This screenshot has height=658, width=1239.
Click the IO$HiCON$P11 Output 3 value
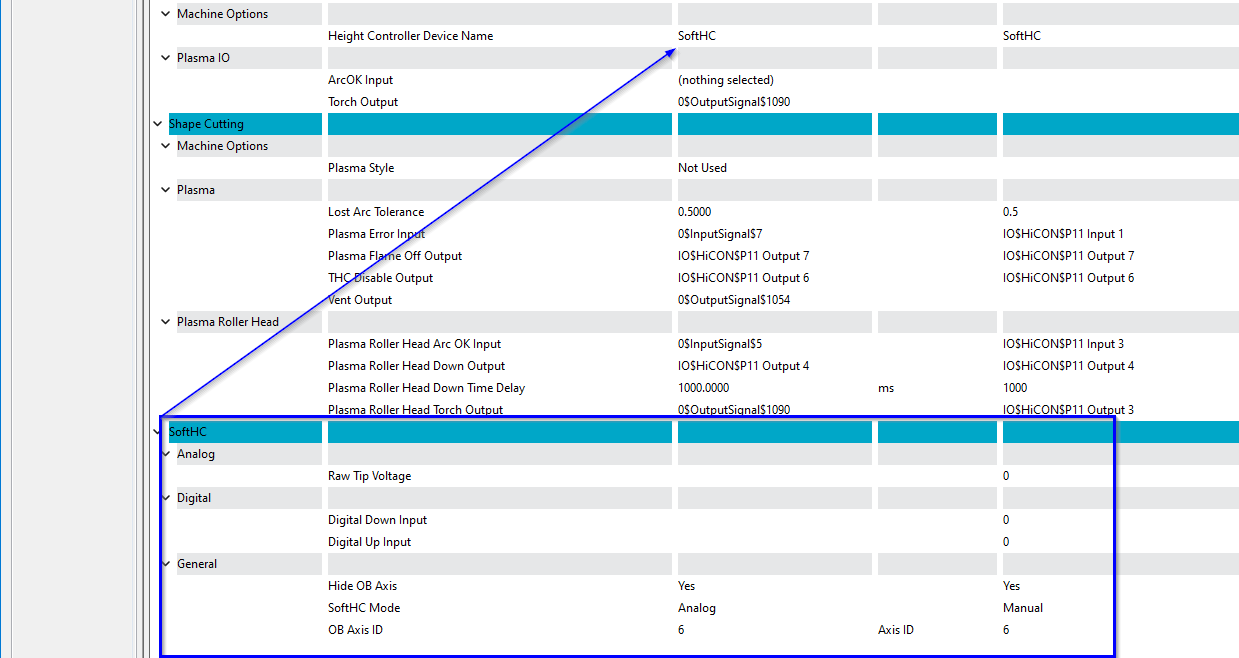click(x=1068, y=410)
